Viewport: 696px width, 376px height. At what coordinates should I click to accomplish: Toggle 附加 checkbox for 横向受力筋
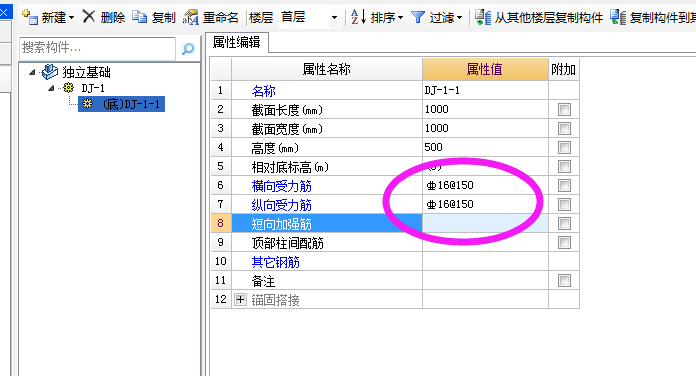pos(564,186)
